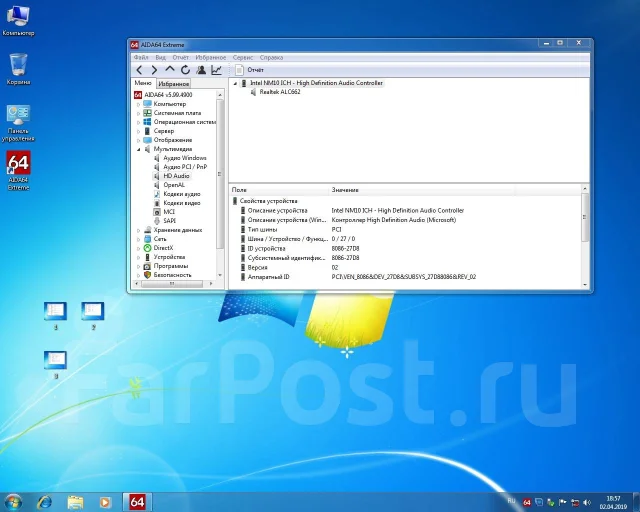Open the Справка menu
Viewport: 640px width, 512px height.
tap(271, 58)
